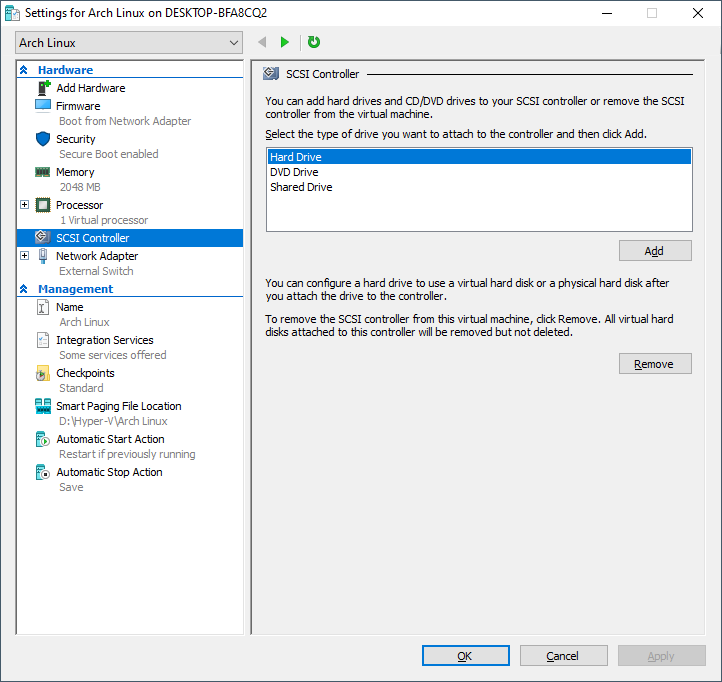The height and width of the screenshot is (682, 722).
Task: Open Memory settings via its chip icon
Action: point(43,172)
